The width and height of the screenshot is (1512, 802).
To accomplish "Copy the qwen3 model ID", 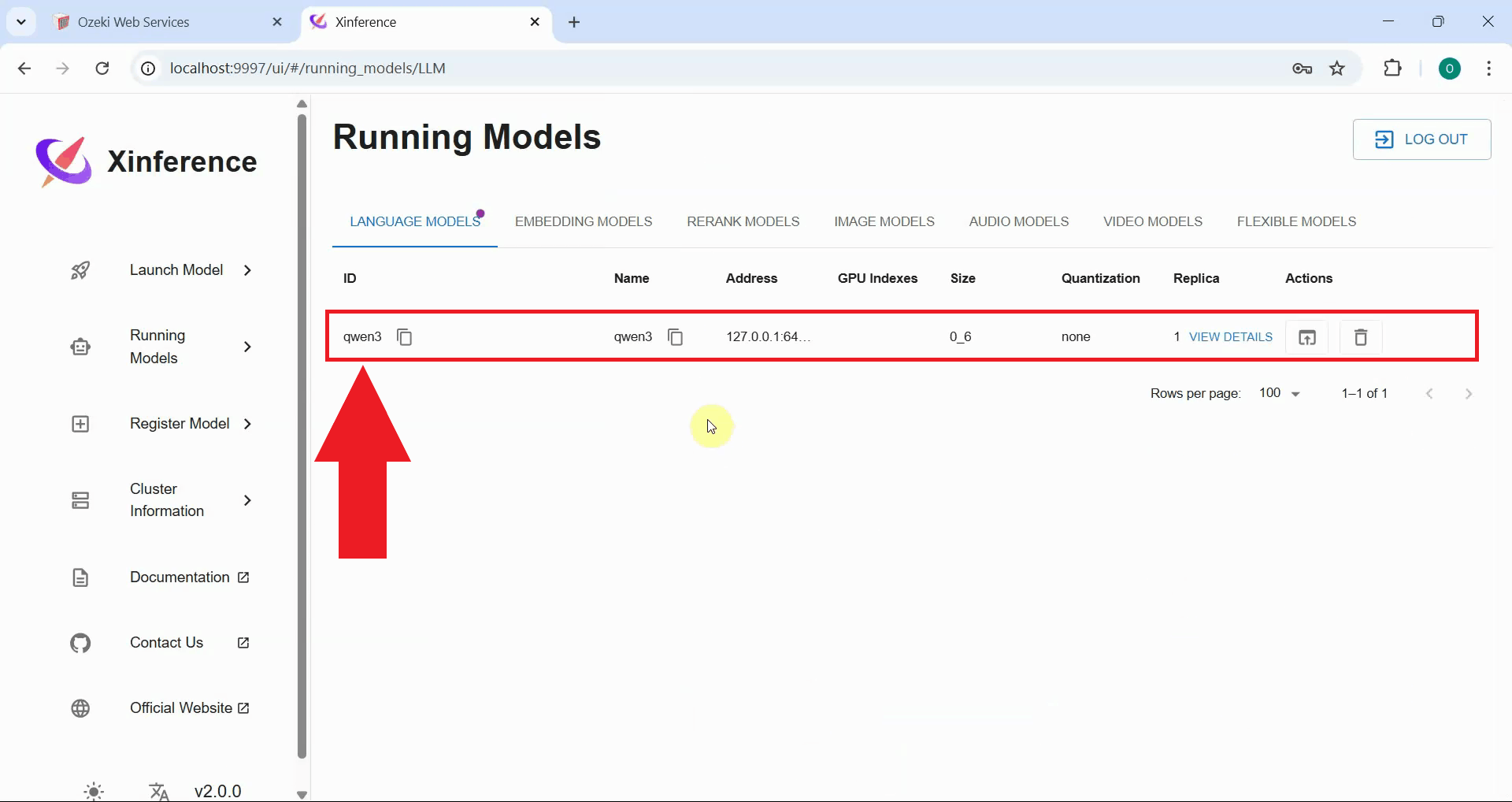I will click(405, 336).
